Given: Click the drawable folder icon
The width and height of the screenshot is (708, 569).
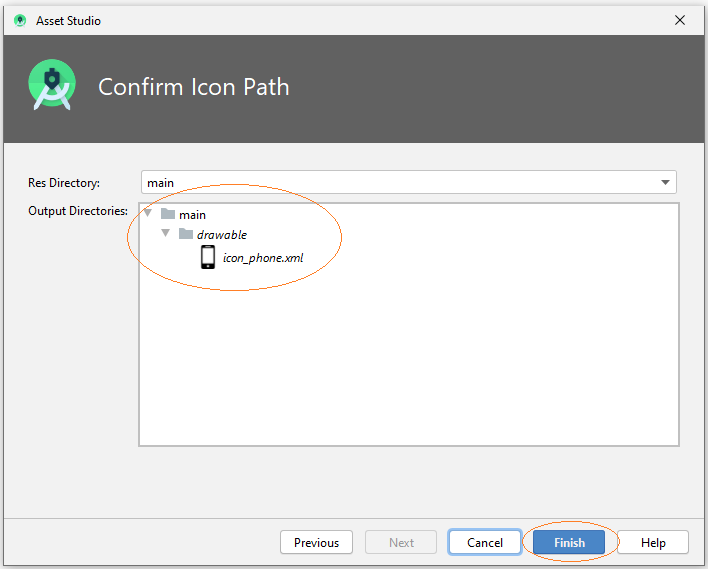Looking at the screenshot, I should point(186,233).
